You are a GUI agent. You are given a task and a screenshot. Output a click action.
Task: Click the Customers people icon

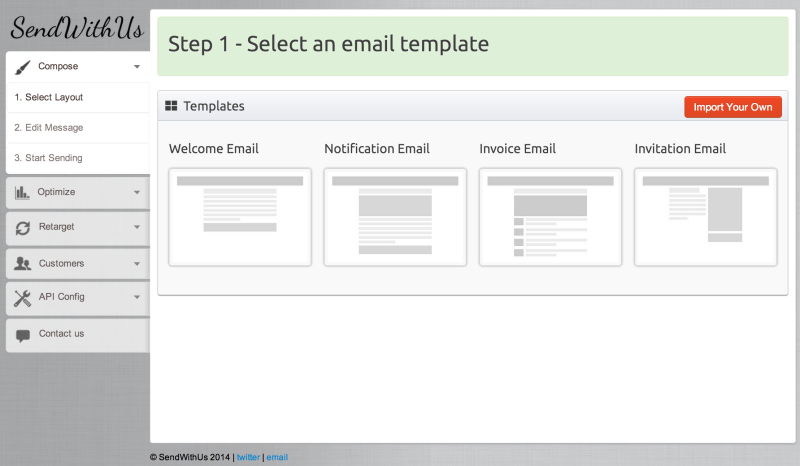coord(22,264)
